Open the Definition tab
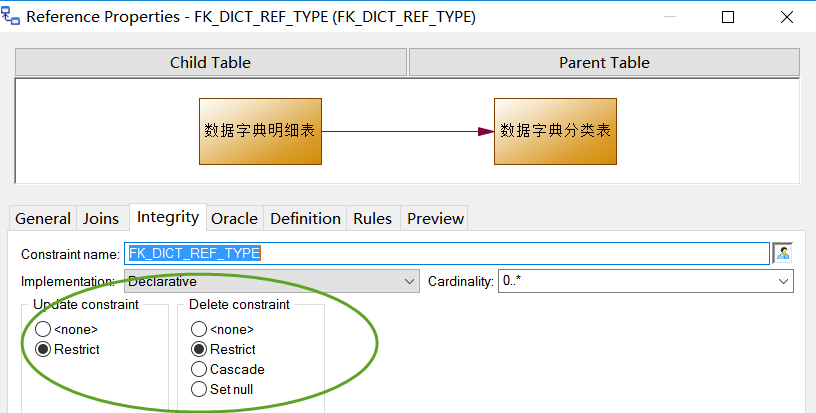The width and height of the screenshot is (816, 413). click(305, 218)
